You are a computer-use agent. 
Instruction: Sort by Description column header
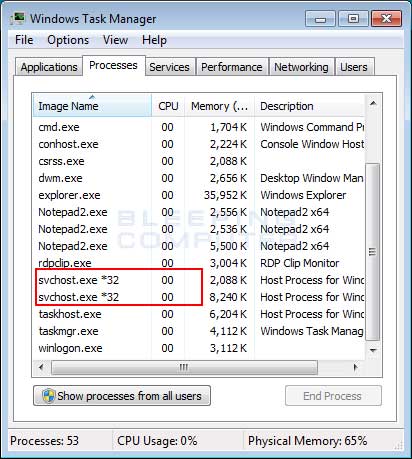coord(309,106)
